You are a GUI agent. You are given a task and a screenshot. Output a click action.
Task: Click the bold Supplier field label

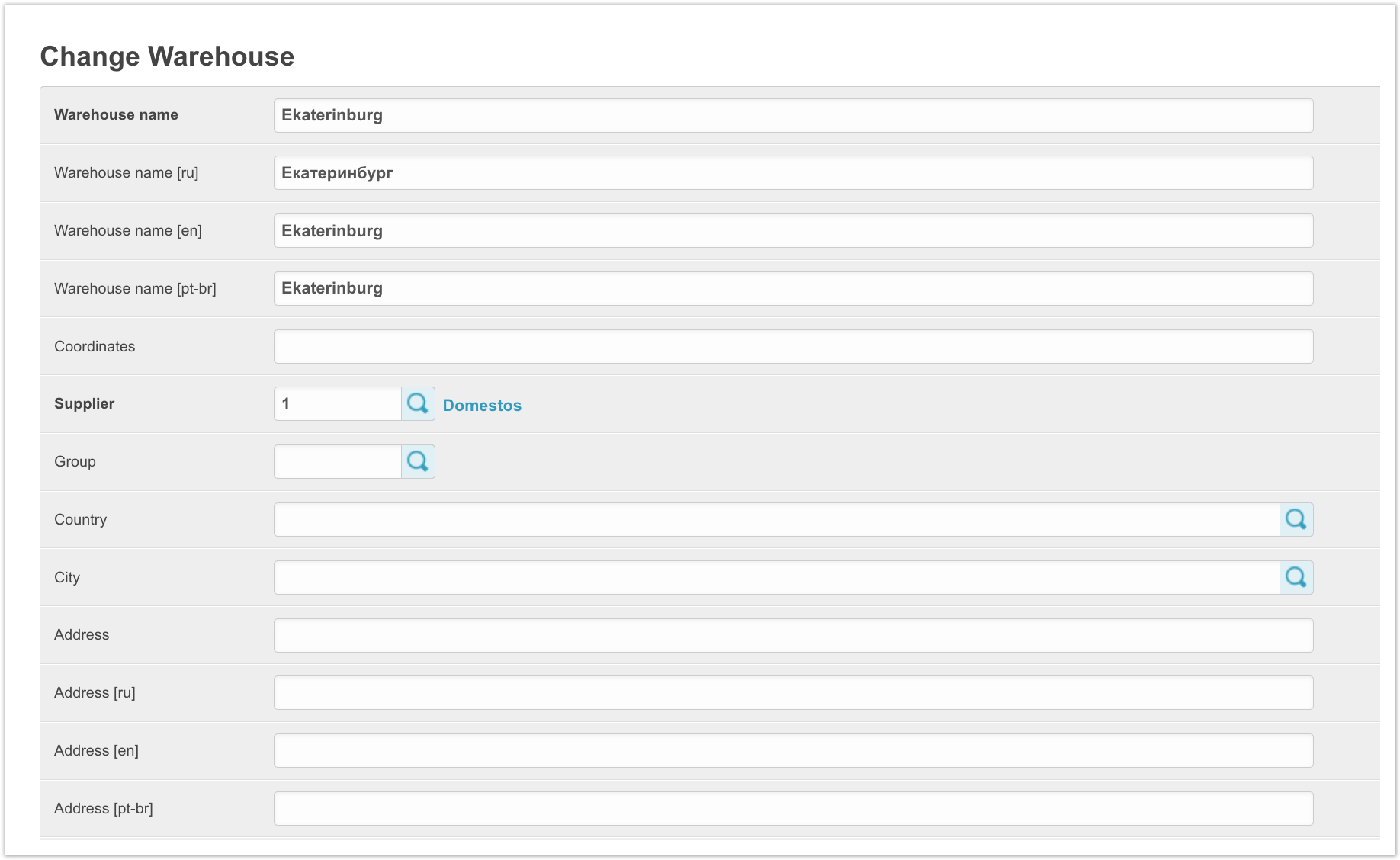point(85,403)
